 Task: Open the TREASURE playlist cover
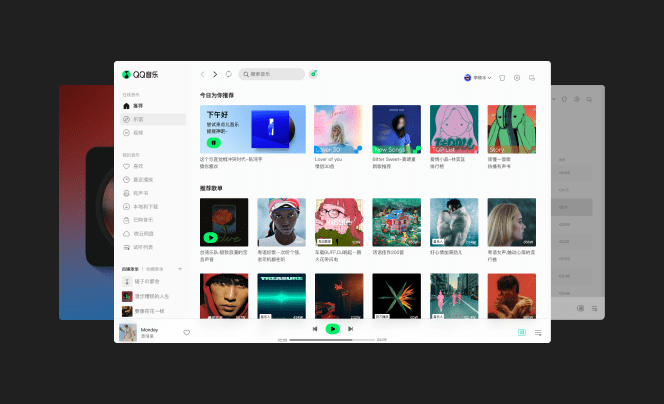tap(282, 296)
